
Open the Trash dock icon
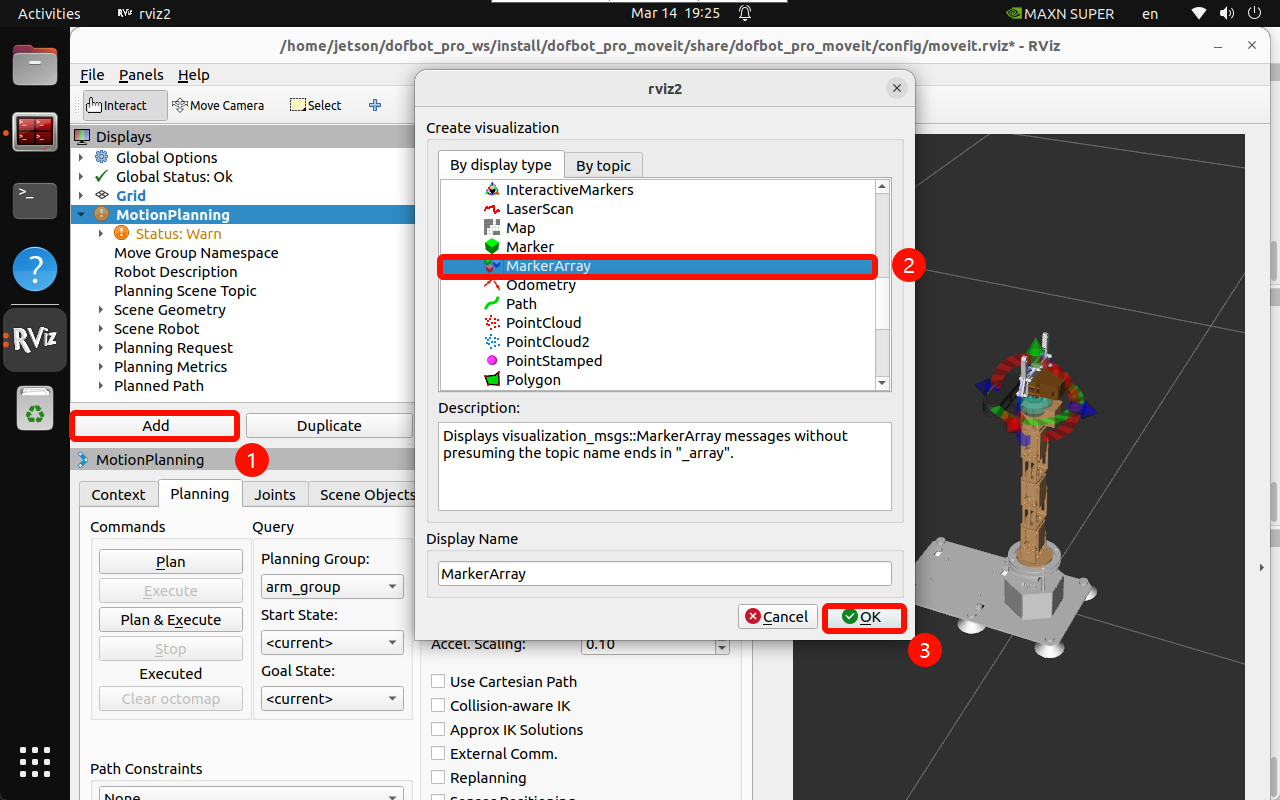(35, 407)
